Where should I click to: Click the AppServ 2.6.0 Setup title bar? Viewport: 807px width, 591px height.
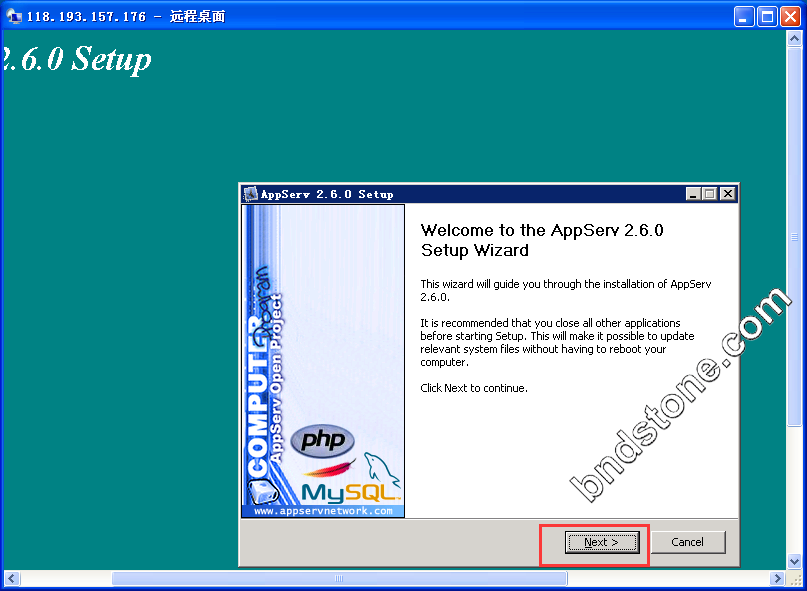[x=470, y=194]
